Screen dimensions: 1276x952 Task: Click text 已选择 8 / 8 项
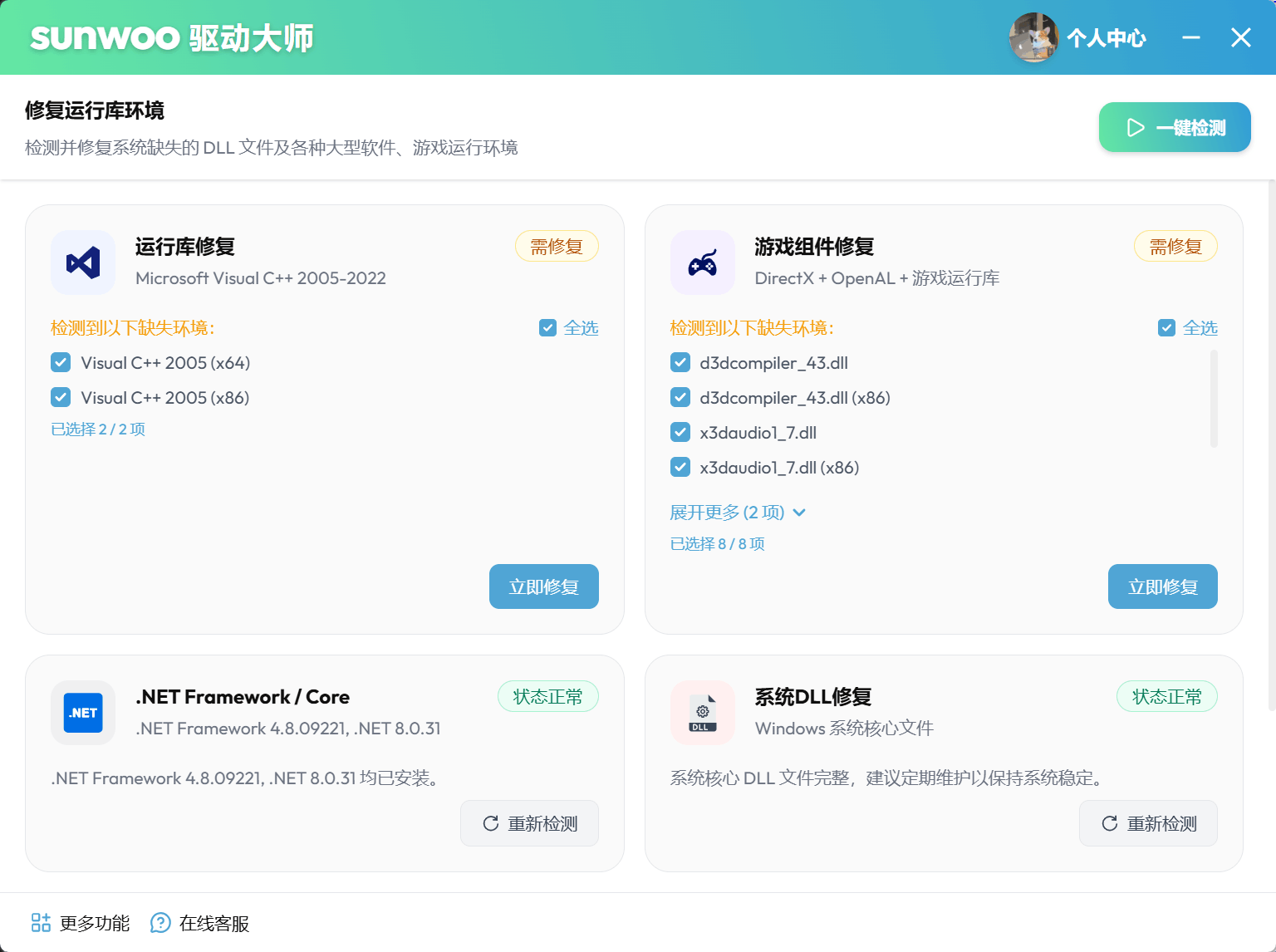(718, 543)
